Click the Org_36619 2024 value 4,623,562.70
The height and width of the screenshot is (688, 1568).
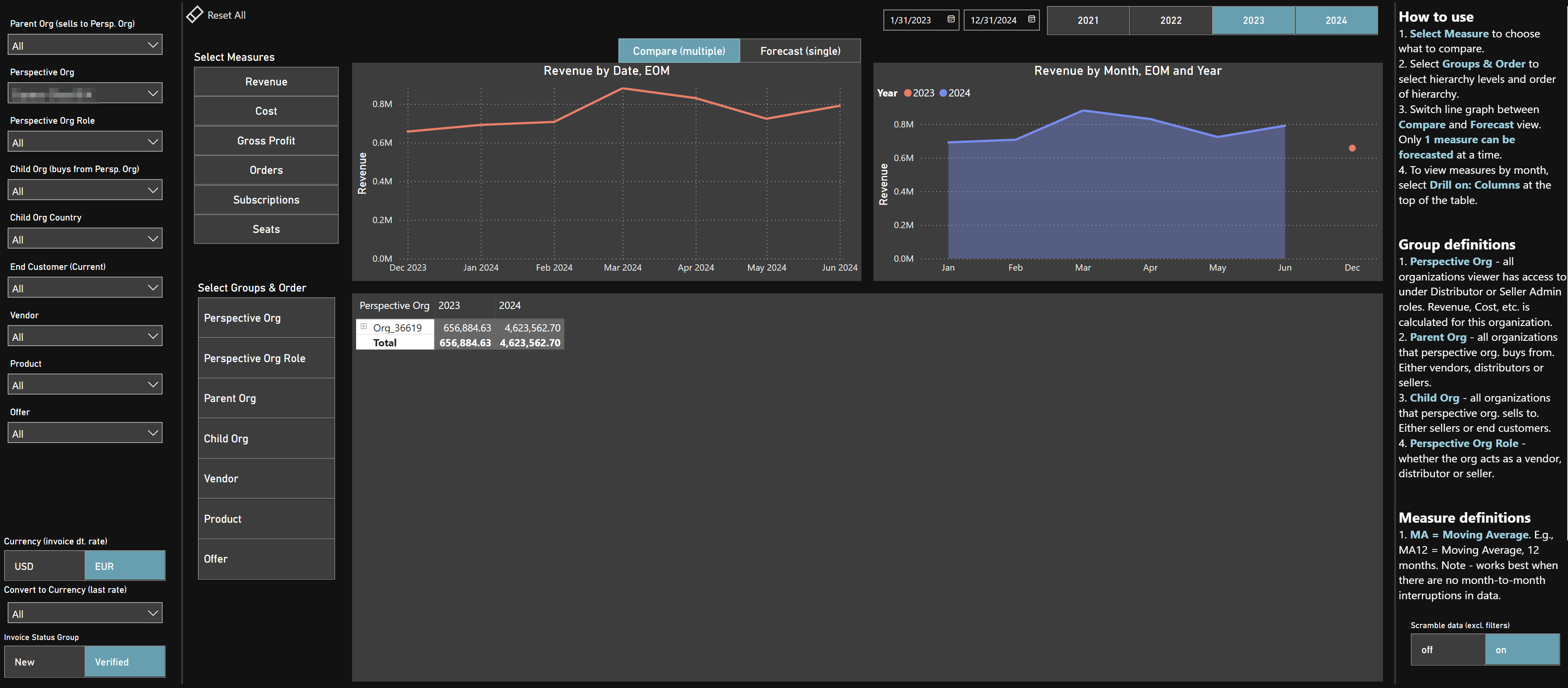(x=532, y=328)
